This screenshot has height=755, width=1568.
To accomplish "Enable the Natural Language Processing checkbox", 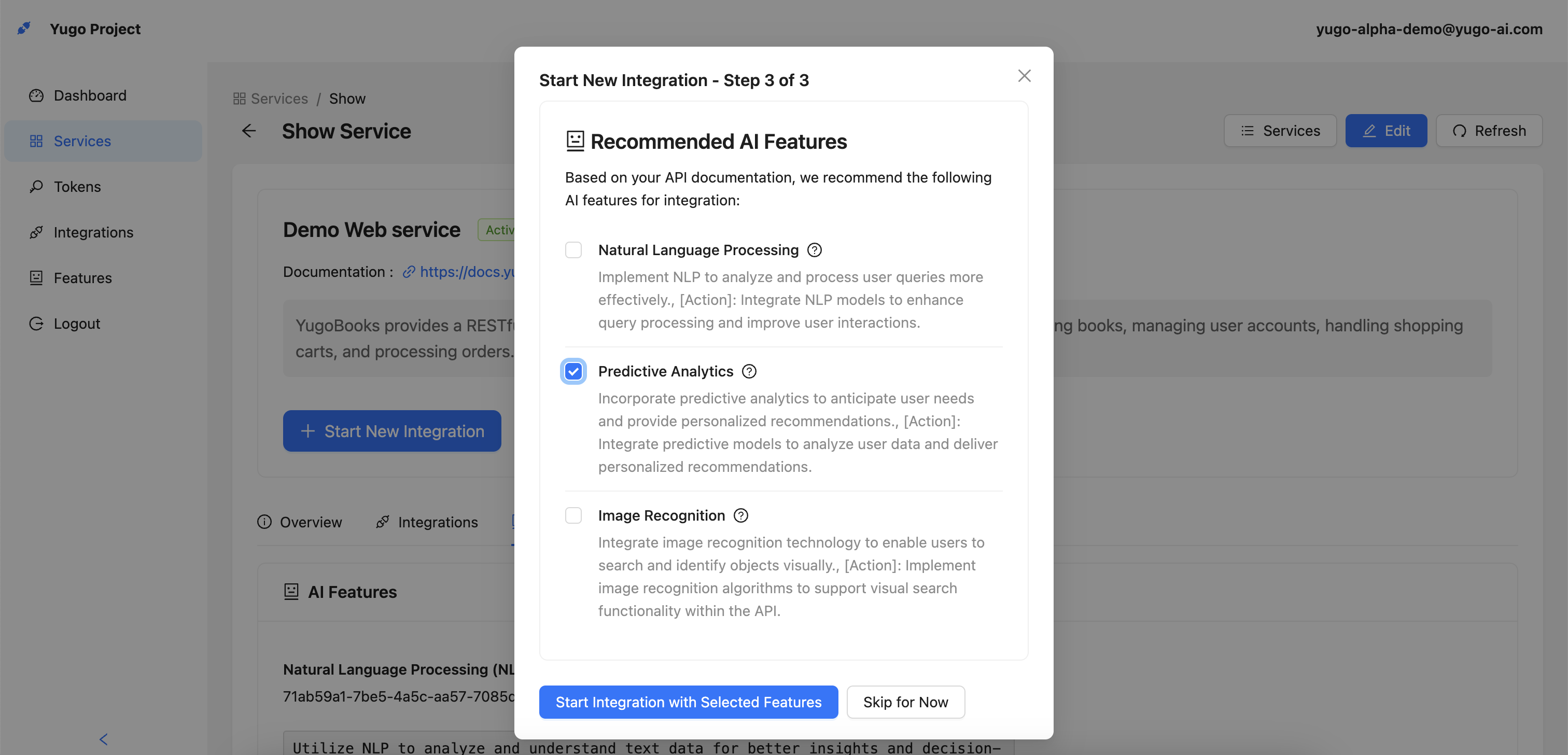I will (573, 250).
